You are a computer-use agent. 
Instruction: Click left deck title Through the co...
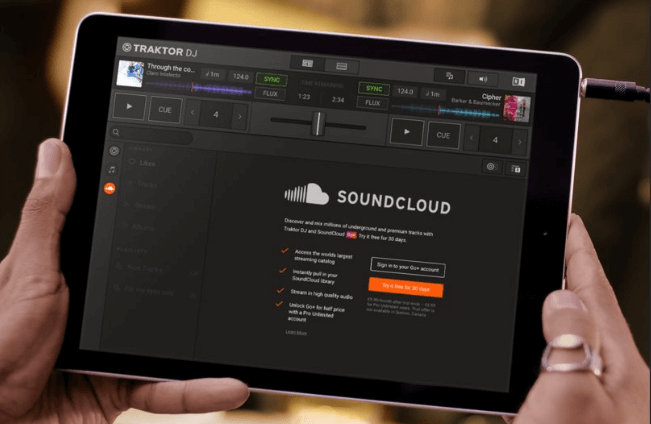pyautogui.click(x=171, y=68)
